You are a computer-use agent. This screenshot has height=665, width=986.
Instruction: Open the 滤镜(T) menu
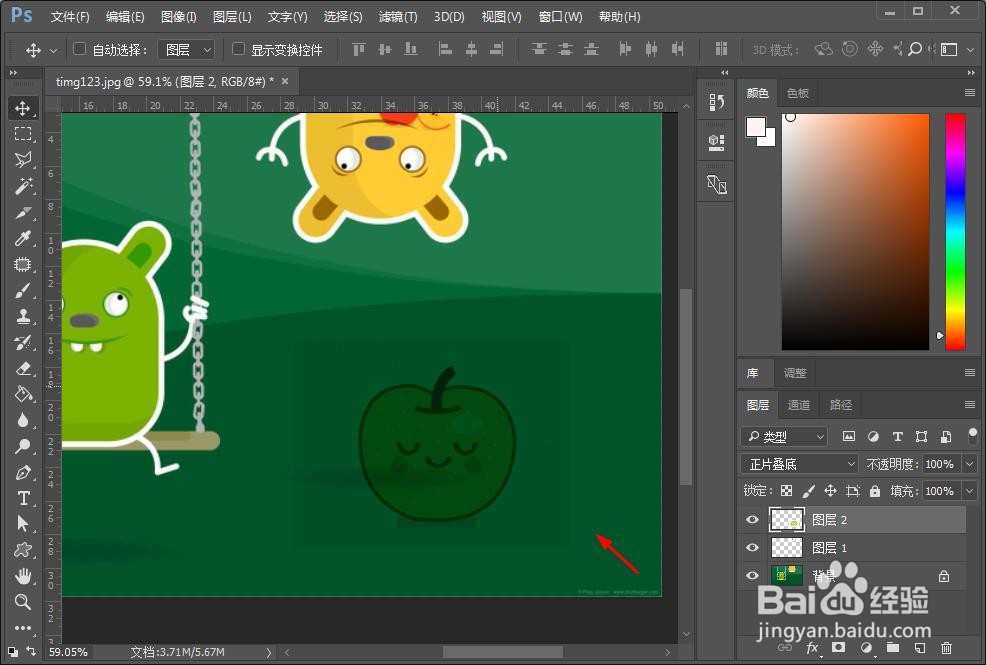pos(398,17)
